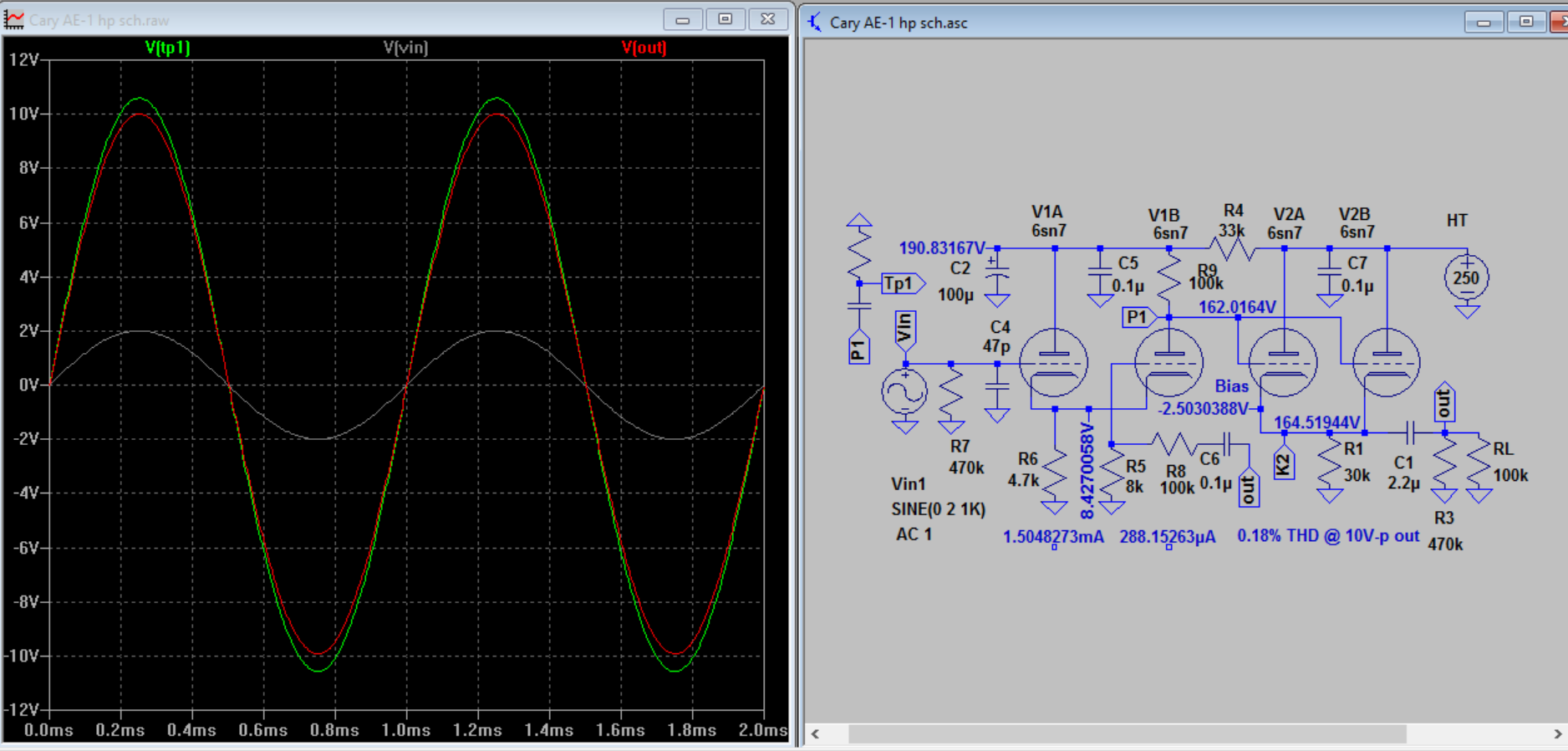
Task: Click the schematic scrollbar right arrow
Action: (x=1558, y=734)
